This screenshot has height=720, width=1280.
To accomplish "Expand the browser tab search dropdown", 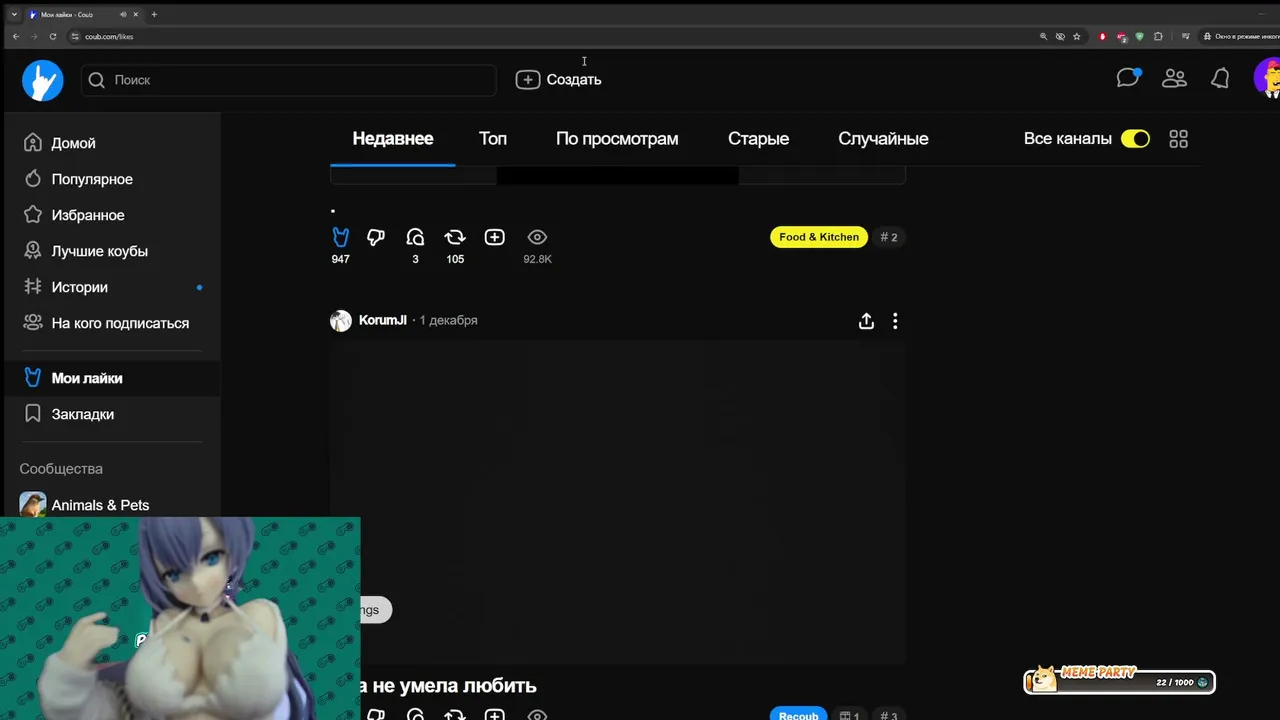I will coord(14,15).
